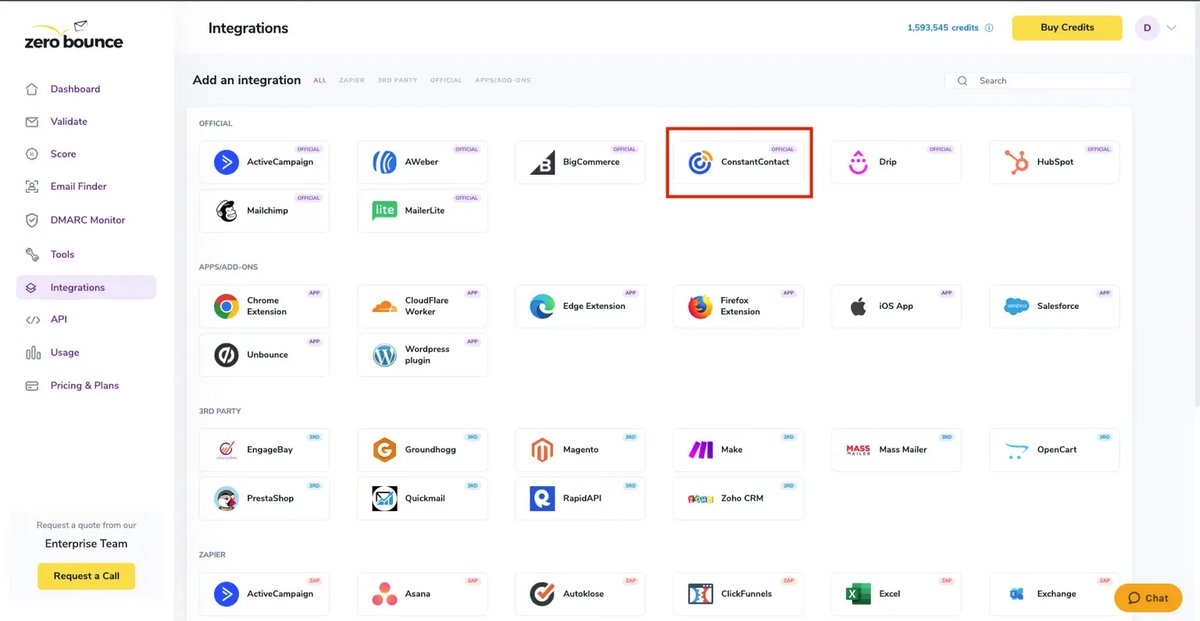Viewport: 1200px width, 621px height.
Task: Select the 3RD PARTY filter tab
Action: click(x=397, y=80)
